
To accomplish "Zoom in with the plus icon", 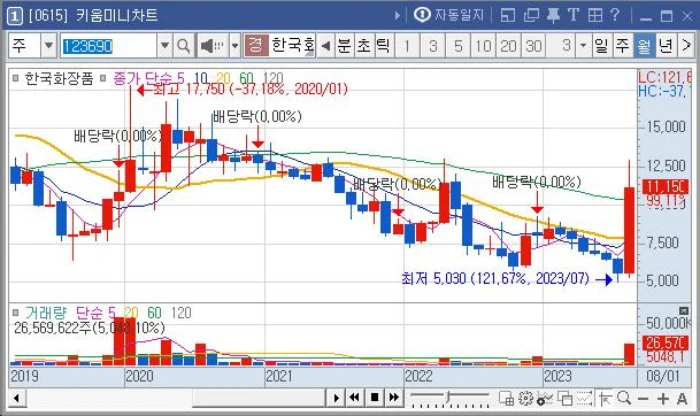I will click(663, 398).
